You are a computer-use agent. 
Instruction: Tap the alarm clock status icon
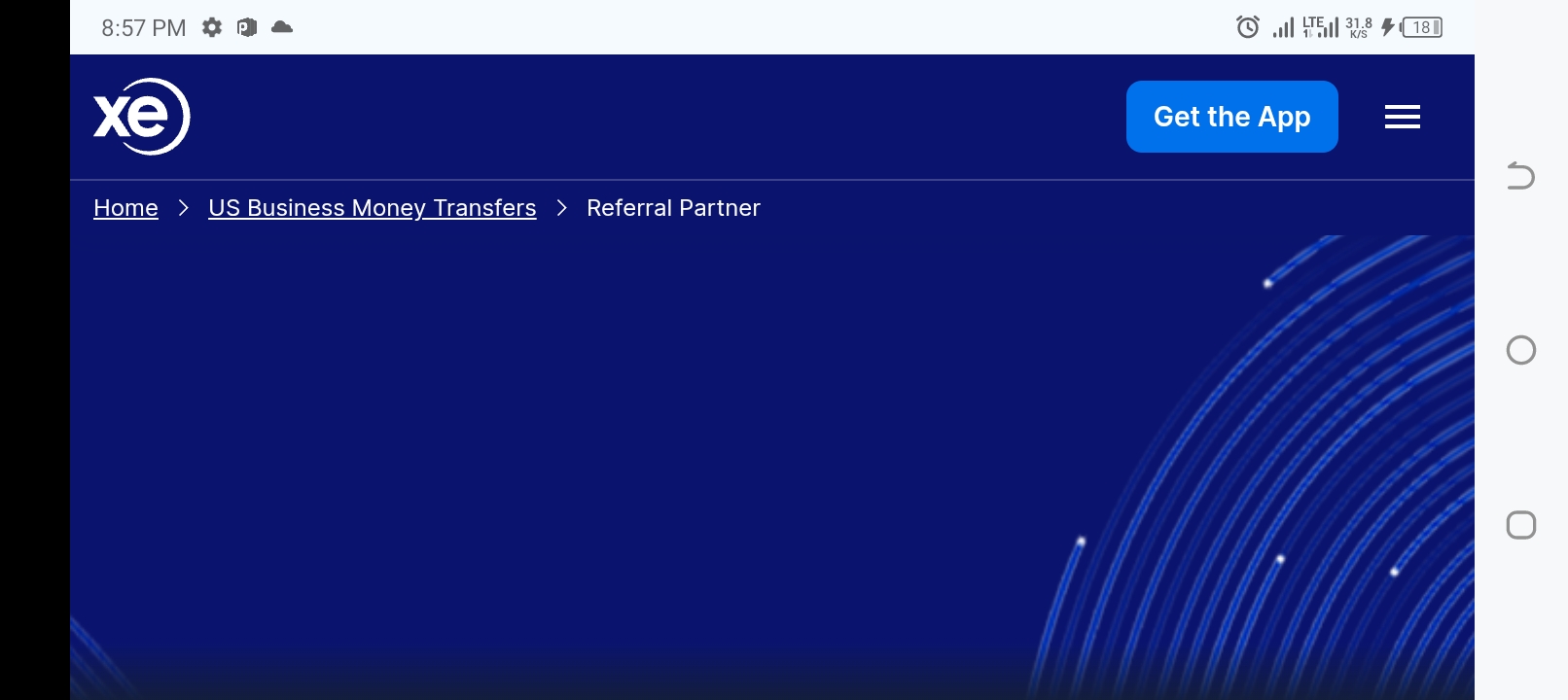coord(1248,27)
